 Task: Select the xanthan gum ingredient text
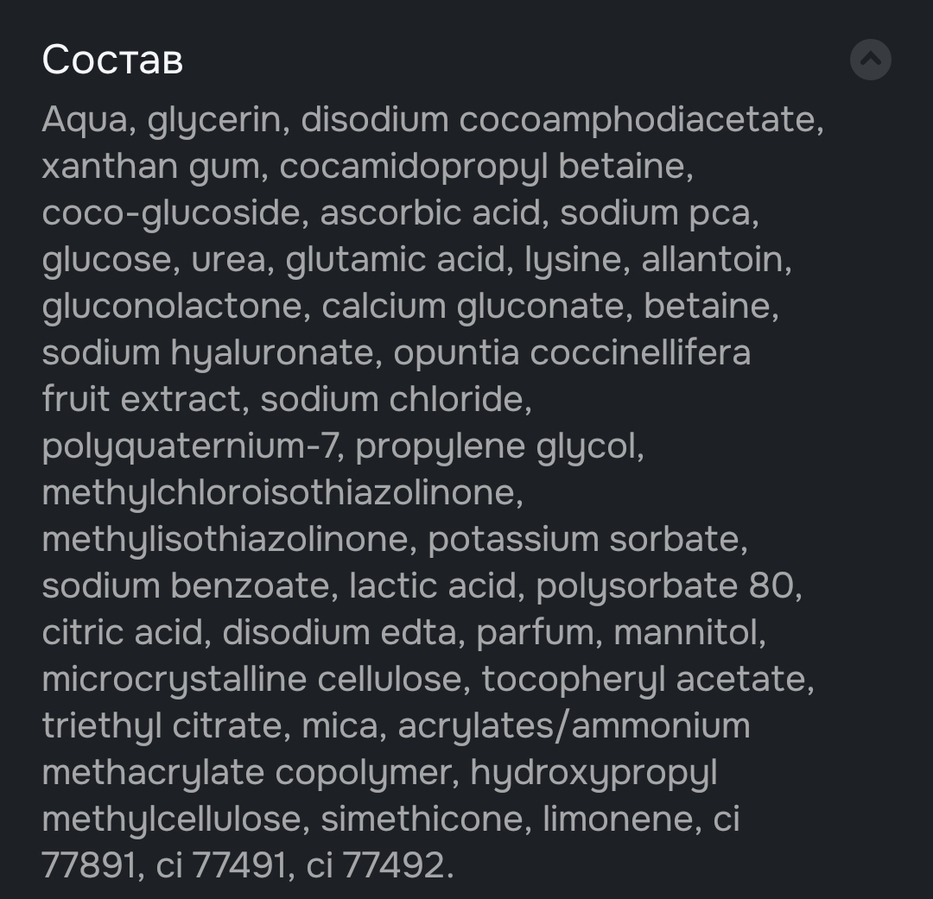pyautogui.click(x=152, y=167)
